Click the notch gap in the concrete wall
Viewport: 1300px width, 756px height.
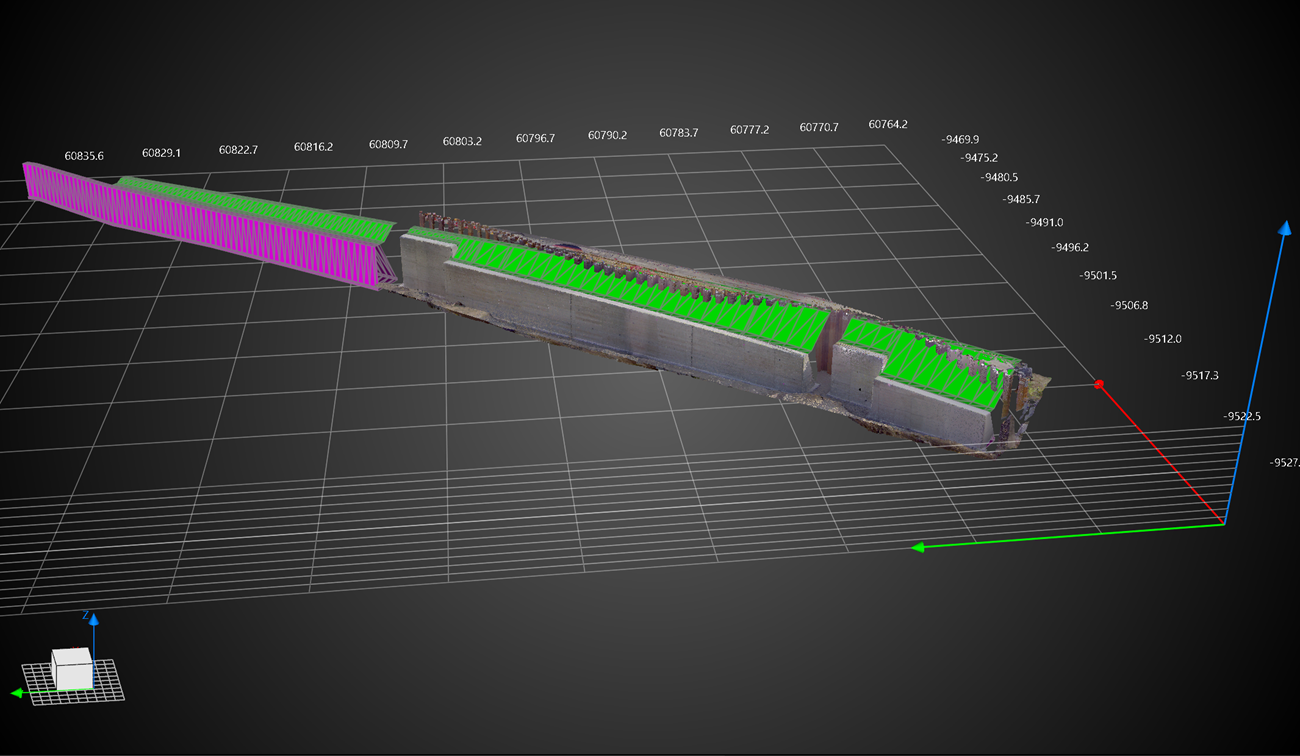tap(832, 352)
